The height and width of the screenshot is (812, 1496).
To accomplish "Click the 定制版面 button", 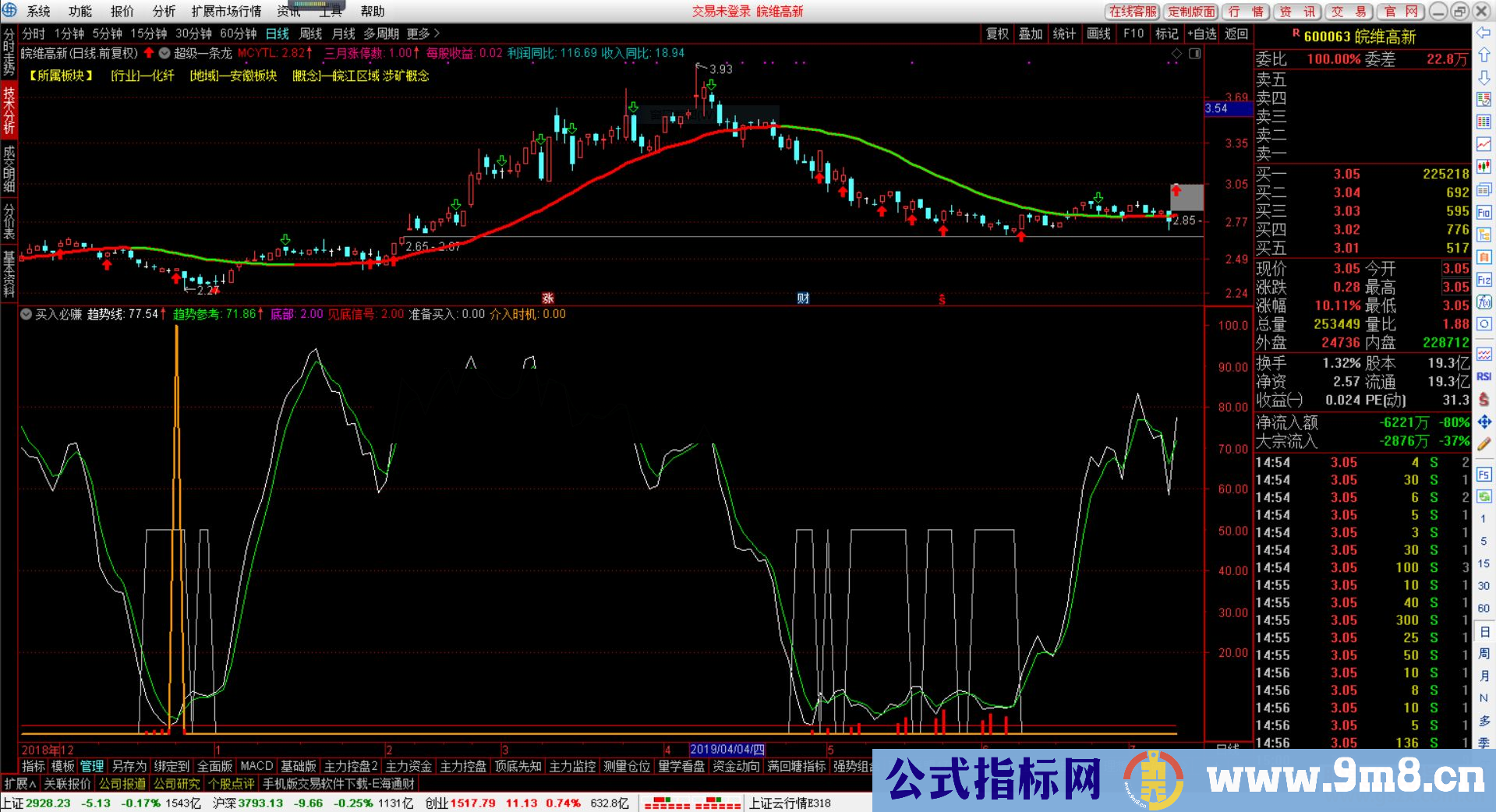I will point(1191,12).
